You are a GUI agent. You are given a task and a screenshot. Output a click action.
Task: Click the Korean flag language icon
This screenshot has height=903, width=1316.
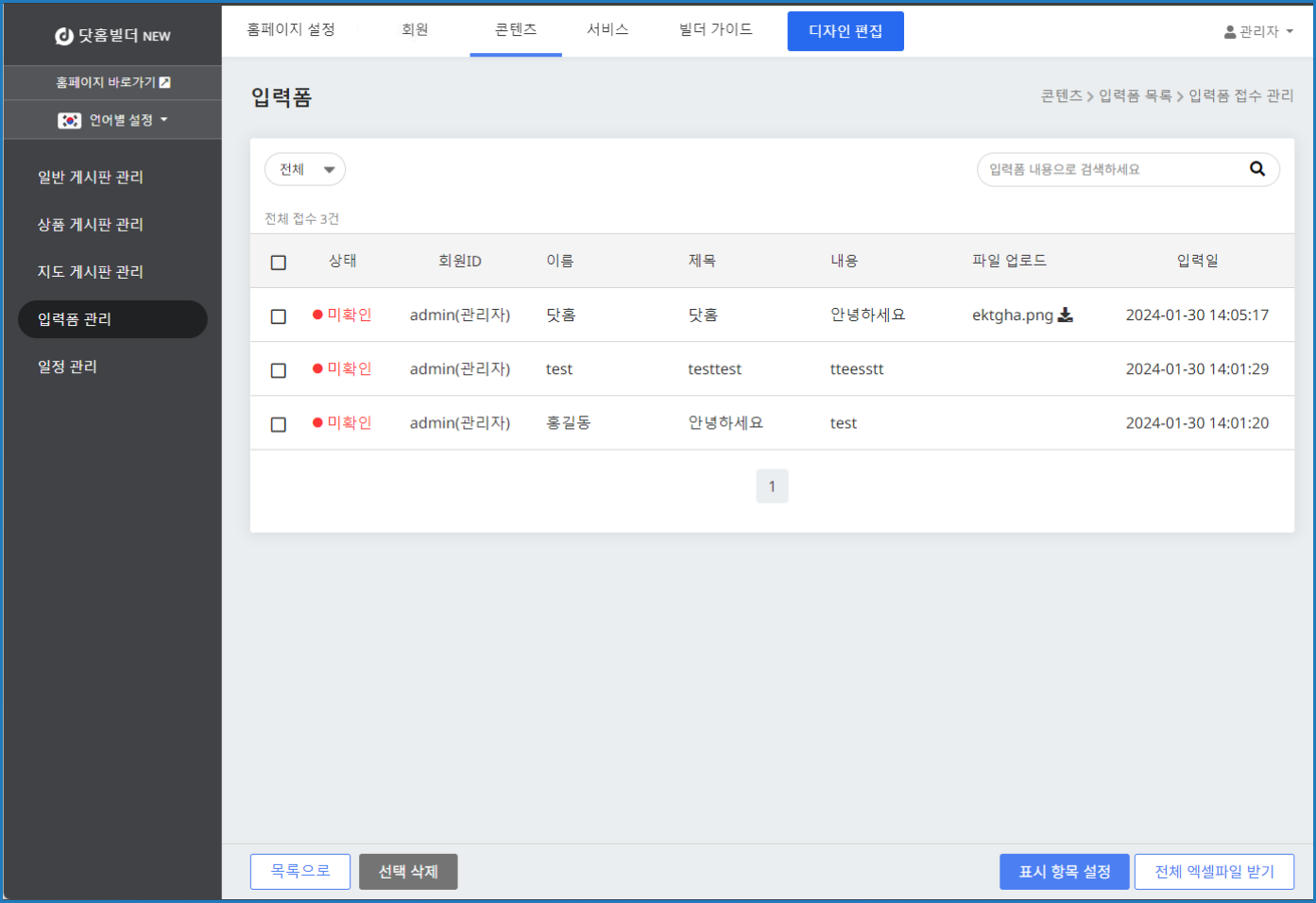coord(69,121)
